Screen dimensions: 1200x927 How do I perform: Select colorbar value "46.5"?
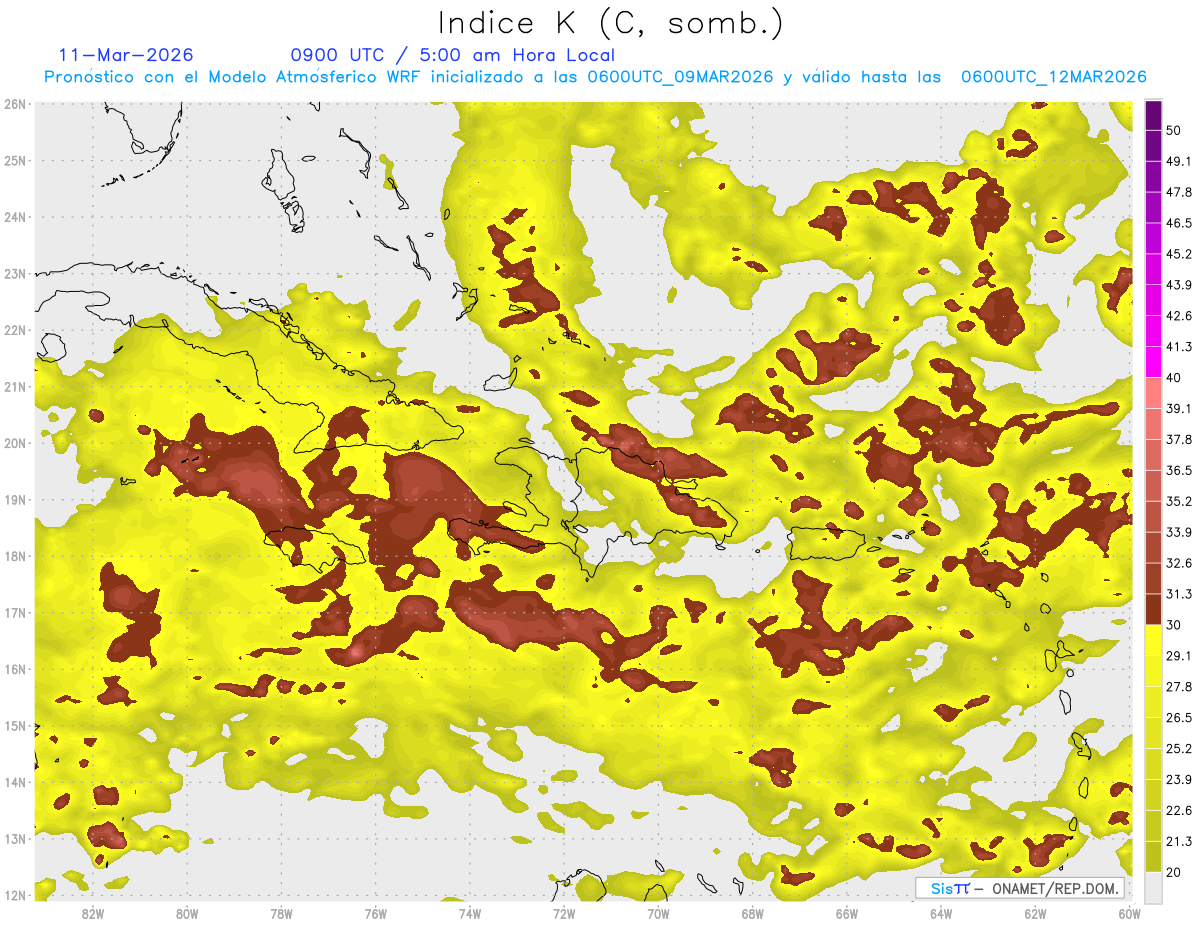(1179, 223)
